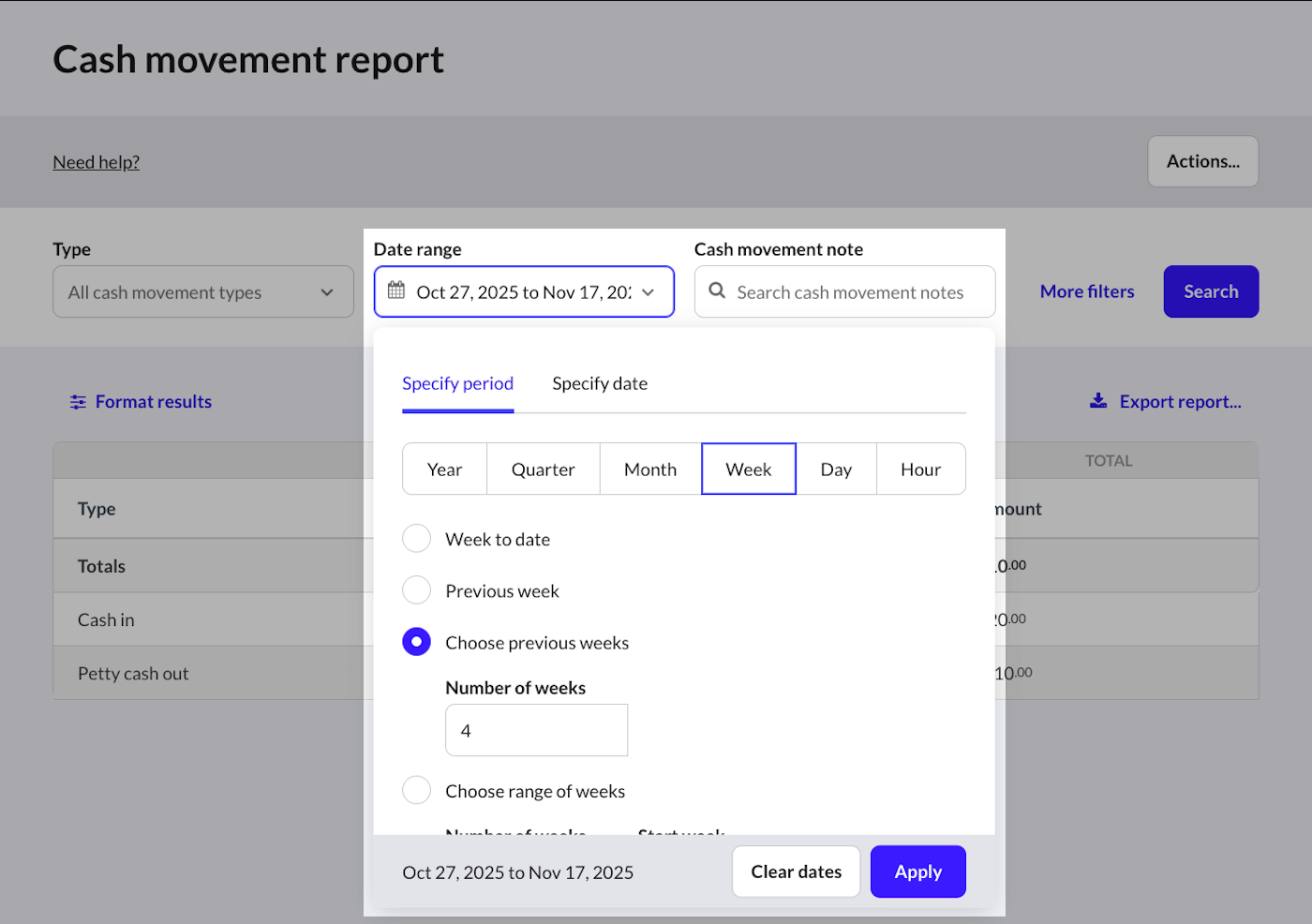Select the Specify period tab
Viewport: 1312px width, 924px height.
click(457, 383)
